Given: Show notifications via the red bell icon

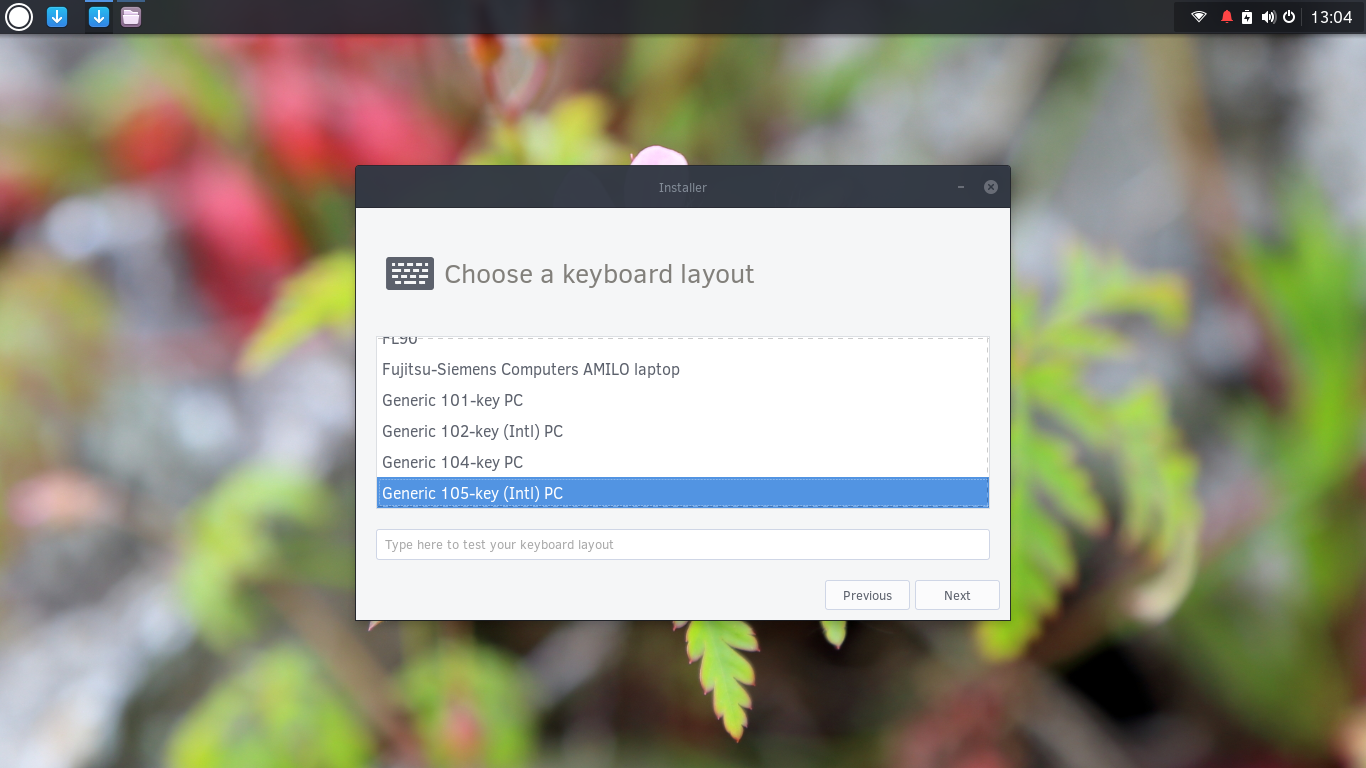Looking at the screenshot, I should 1227,17.
